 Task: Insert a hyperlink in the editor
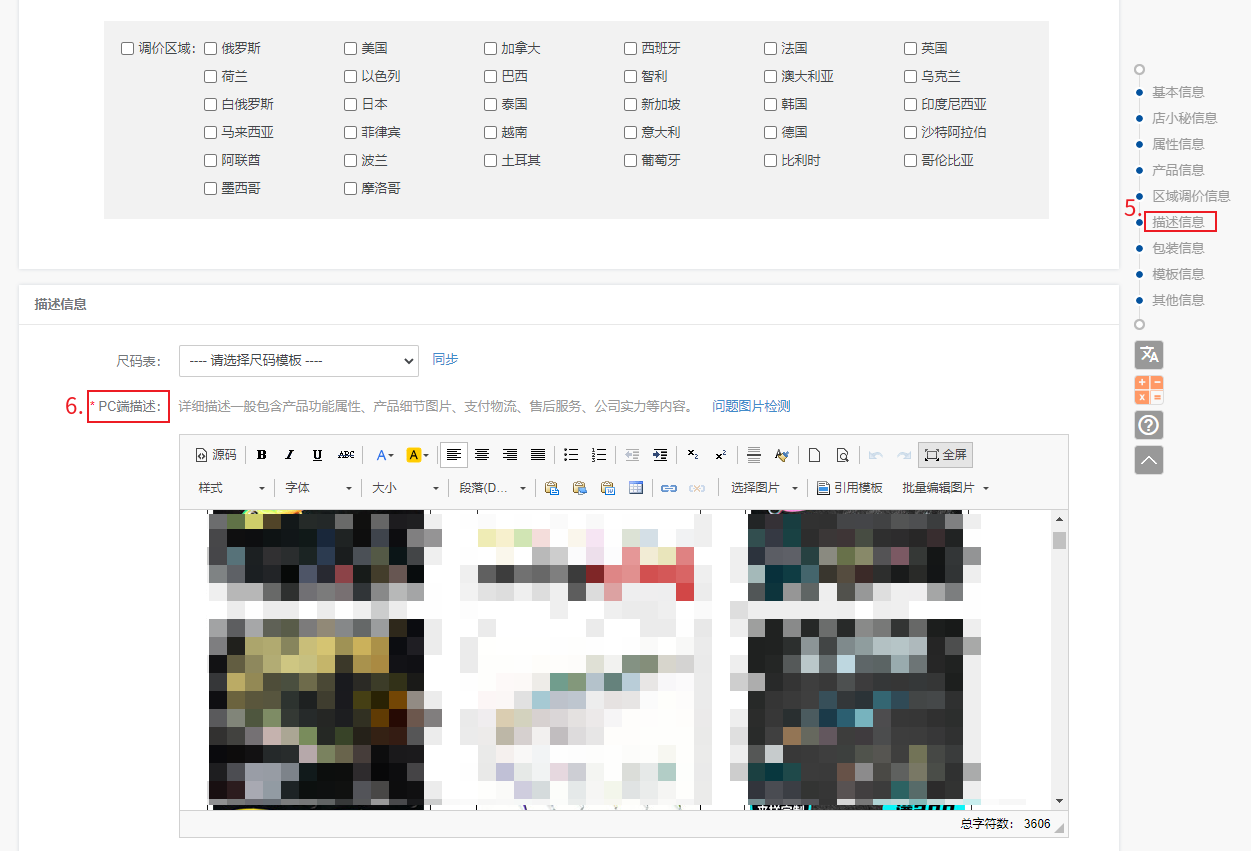coord(669,488)
